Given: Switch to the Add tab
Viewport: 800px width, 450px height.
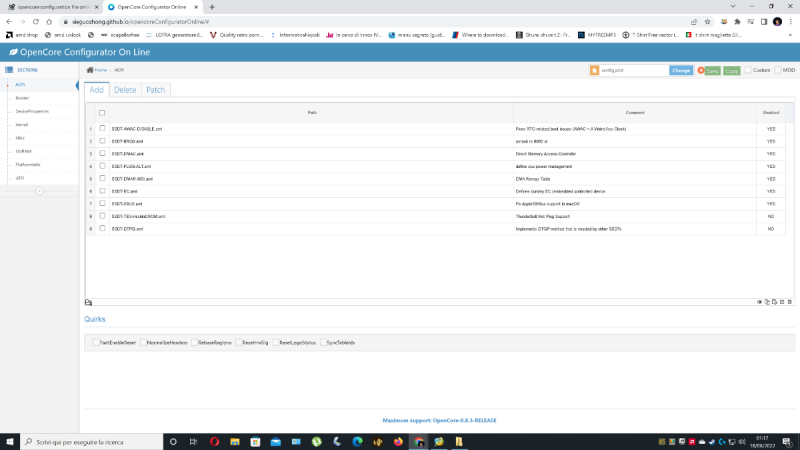Looking at the screenshot, I should pyautogui.click(x=96, y=90).
